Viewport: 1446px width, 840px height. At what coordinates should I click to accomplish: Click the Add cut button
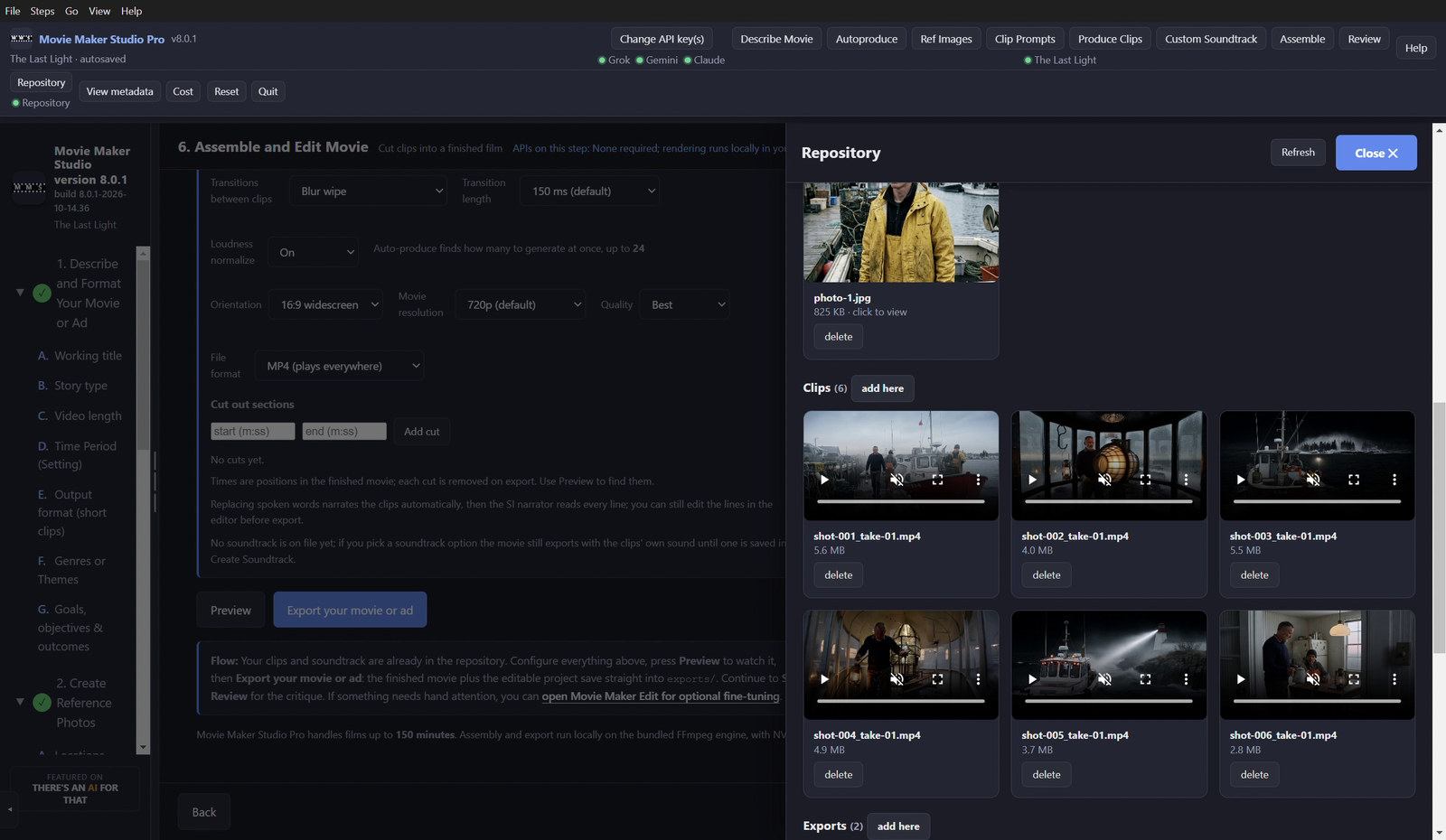[x=421, y=432]
